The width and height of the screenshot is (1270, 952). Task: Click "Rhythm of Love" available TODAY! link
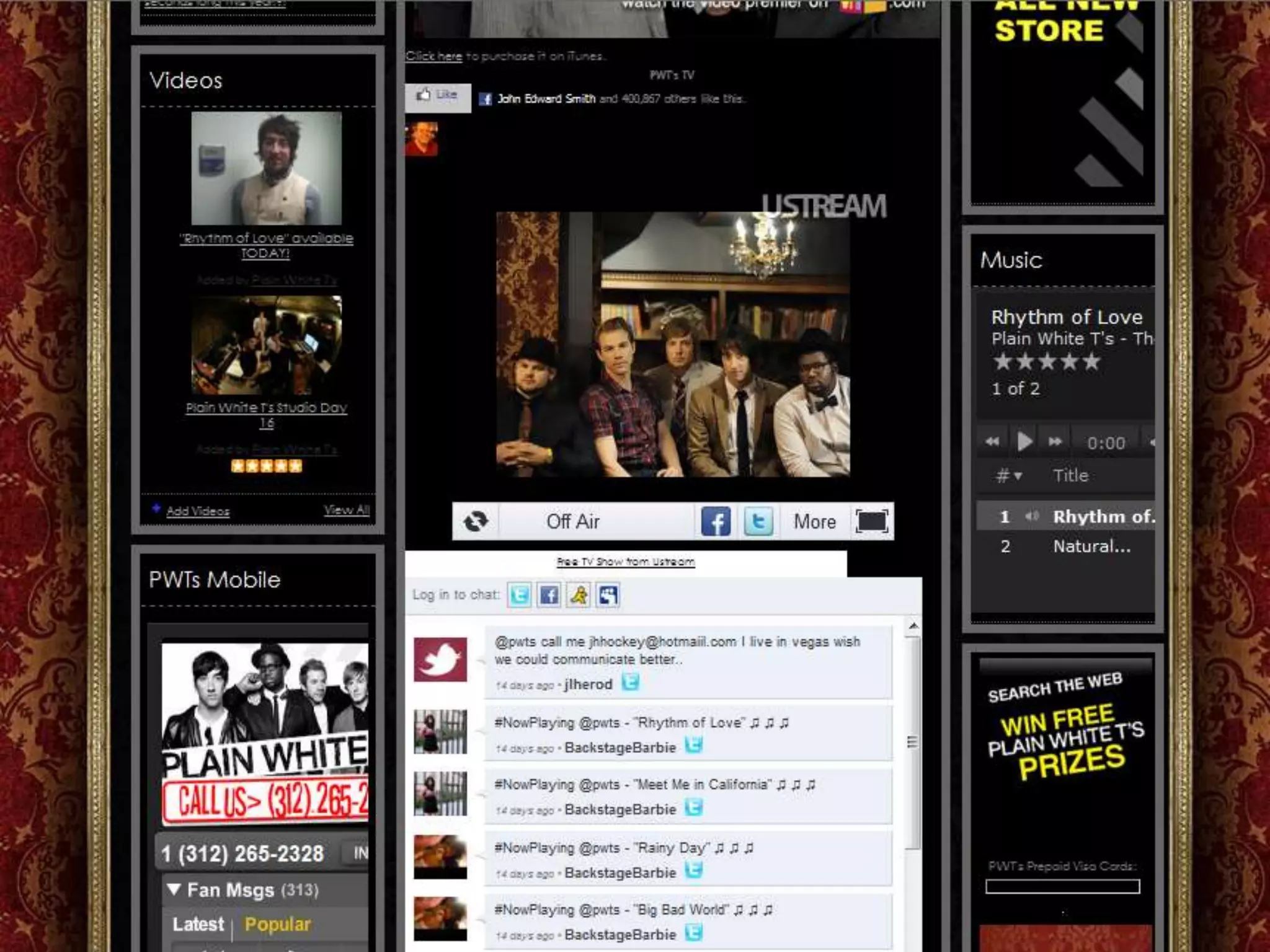266,245
